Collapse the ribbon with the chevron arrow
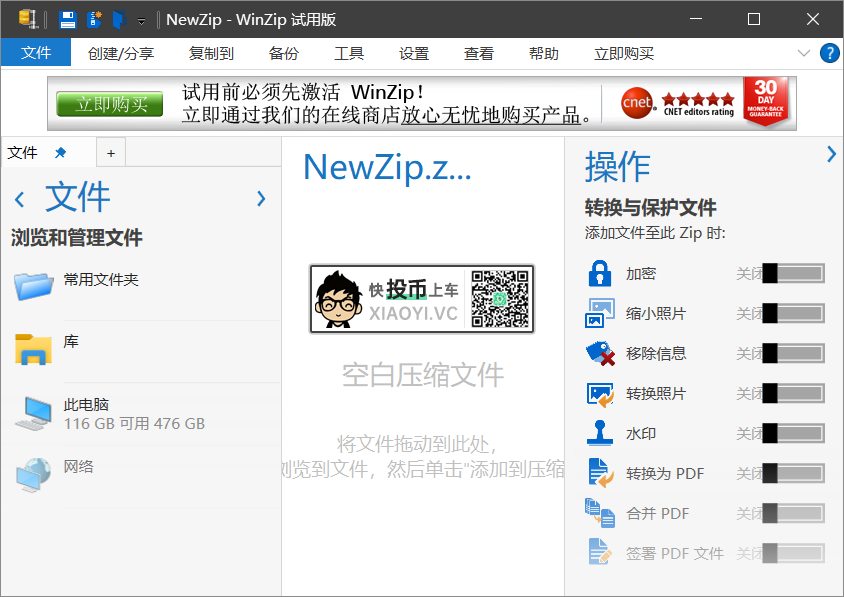Image resolution: width=844 pixels, height=597 pixels. 804,53
